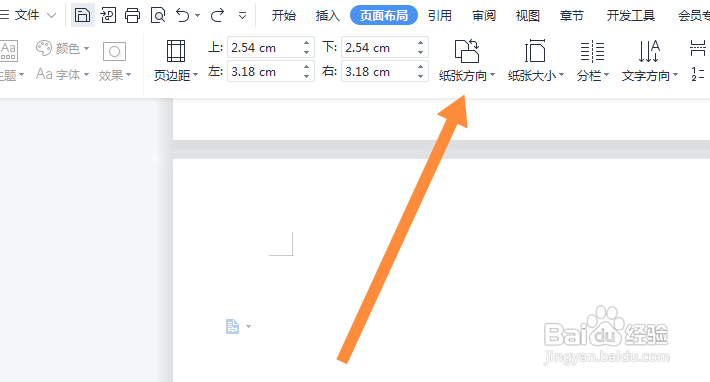Open the 文件 menu
The height and width of the screenshot is (382, 710).
point(27,15)
